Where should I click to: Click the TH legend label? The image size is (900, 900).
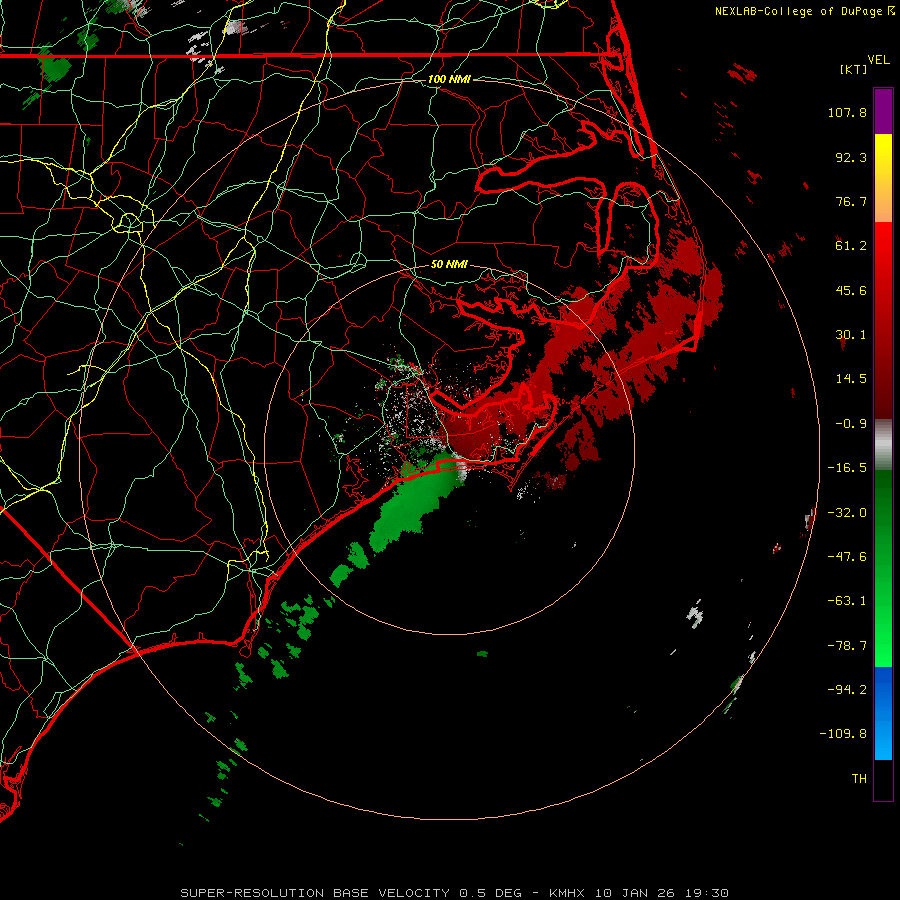coord(859,778)
